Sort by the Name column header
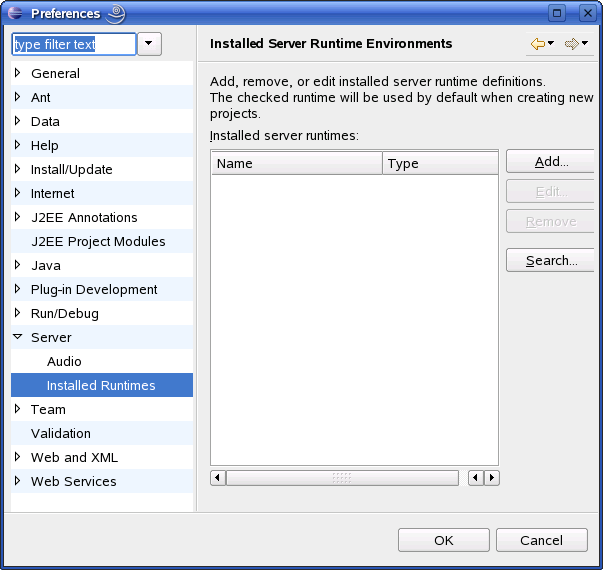 point(296,163)
